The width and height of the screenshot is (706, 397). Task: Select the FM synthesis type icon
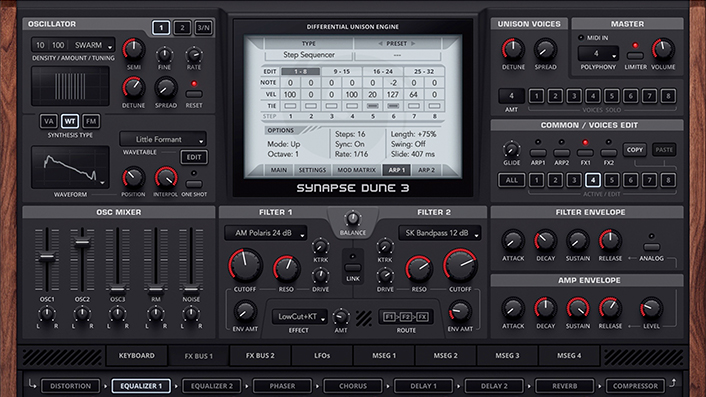pos(91,121)
